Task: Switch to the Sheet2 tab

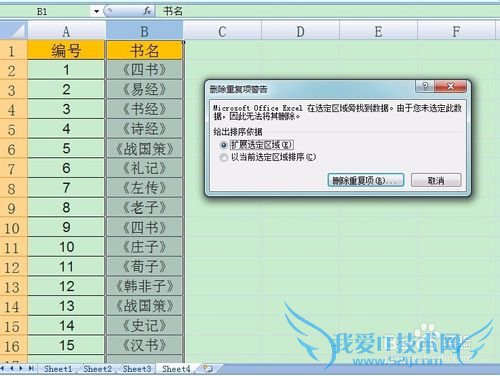Action: pyautogui.click(x=97, y=369)
